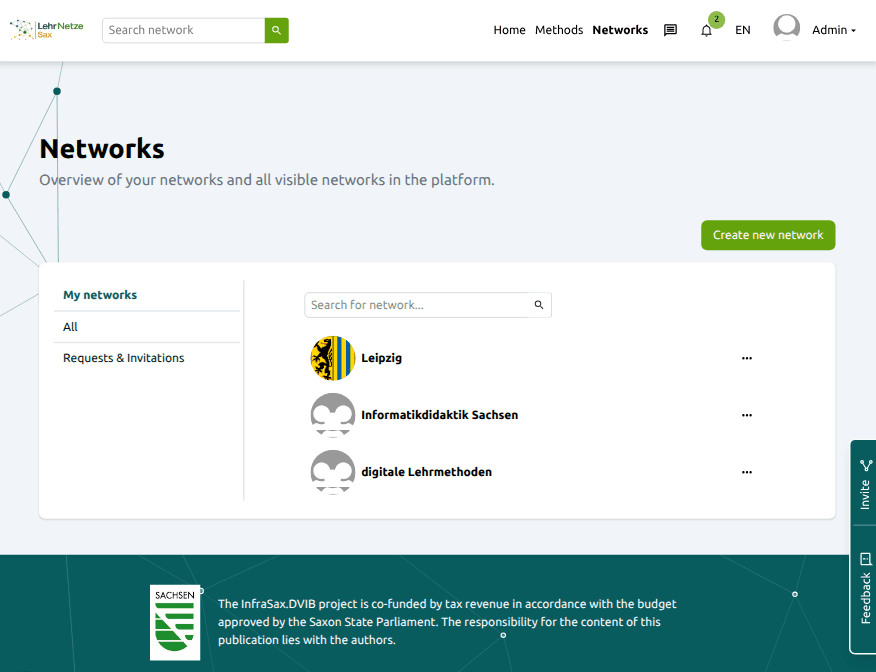The width and height of the screenshot is (876, 672).
Task: Open the three-dot menu for Leipzig
Action: pos(746,358)
